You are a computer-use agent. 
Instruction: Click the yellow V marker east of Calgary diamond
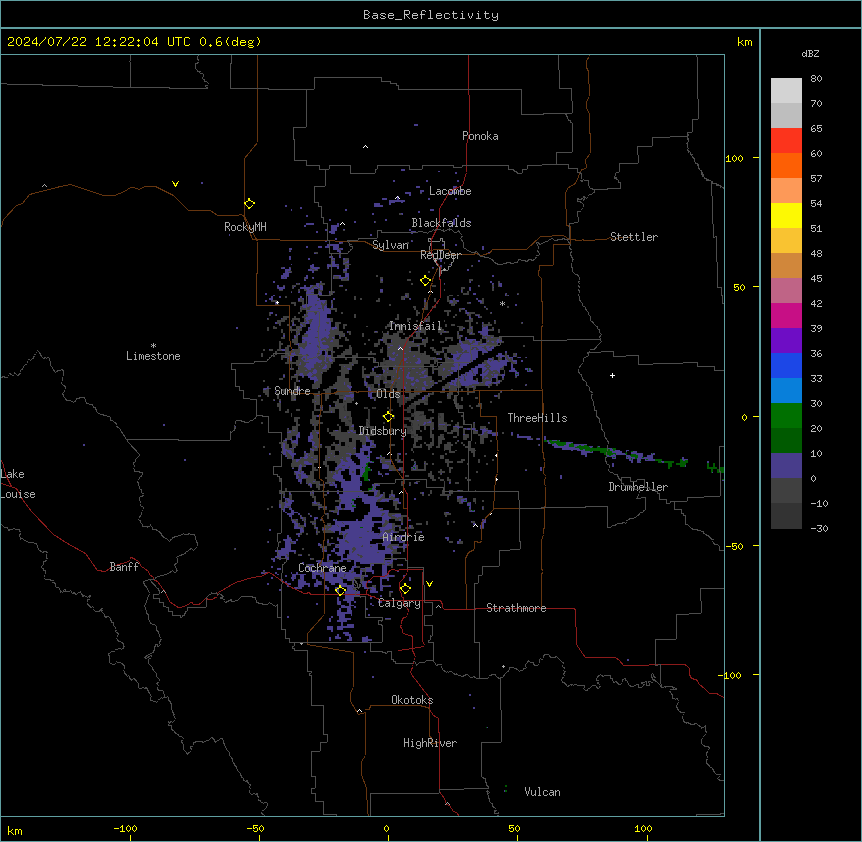pos(429,584)
